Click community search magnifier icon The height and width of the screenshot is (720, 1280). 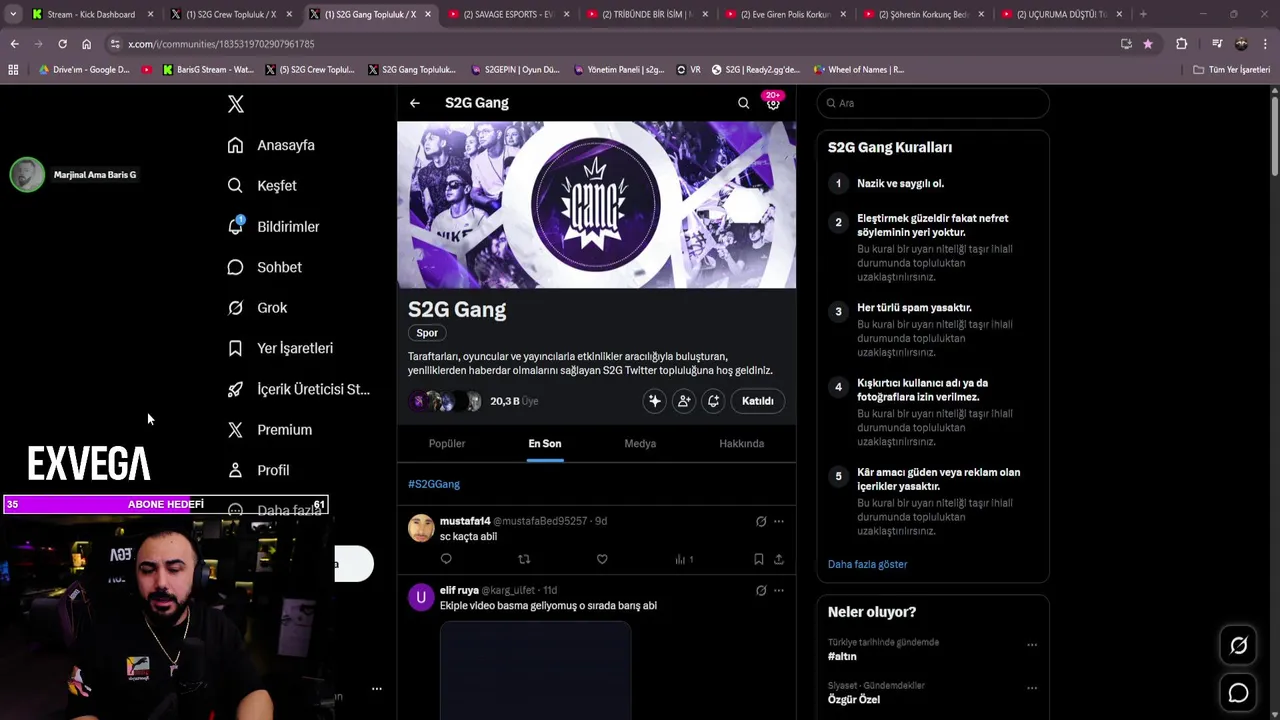[x=743, y=103]
